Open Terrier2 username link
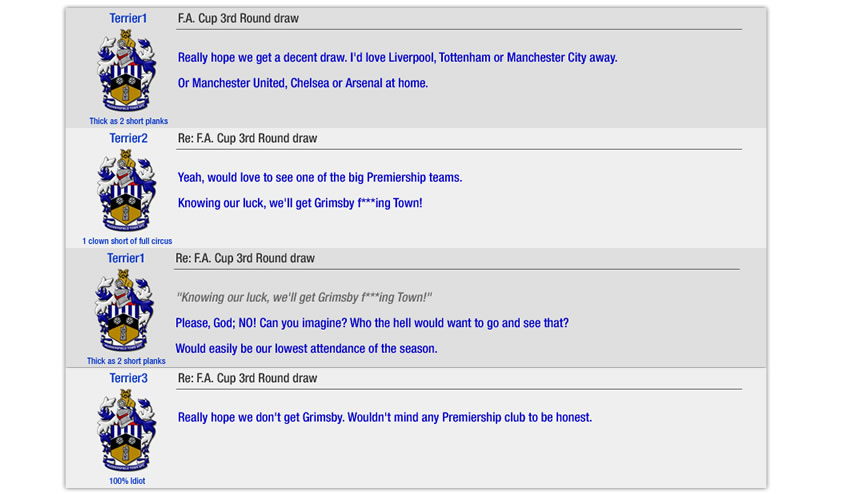 pos(128,138)
